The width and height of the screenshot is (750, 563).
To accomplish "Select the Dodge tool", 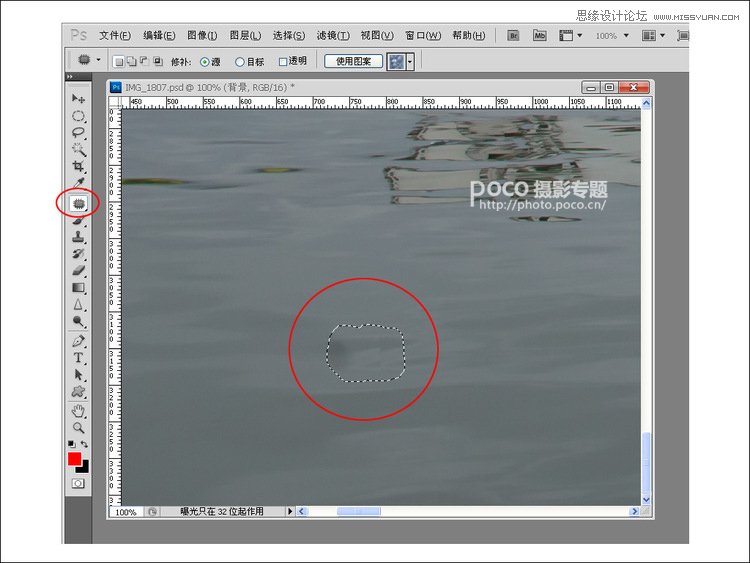I will pyautogui.click(x=78, y=321).
